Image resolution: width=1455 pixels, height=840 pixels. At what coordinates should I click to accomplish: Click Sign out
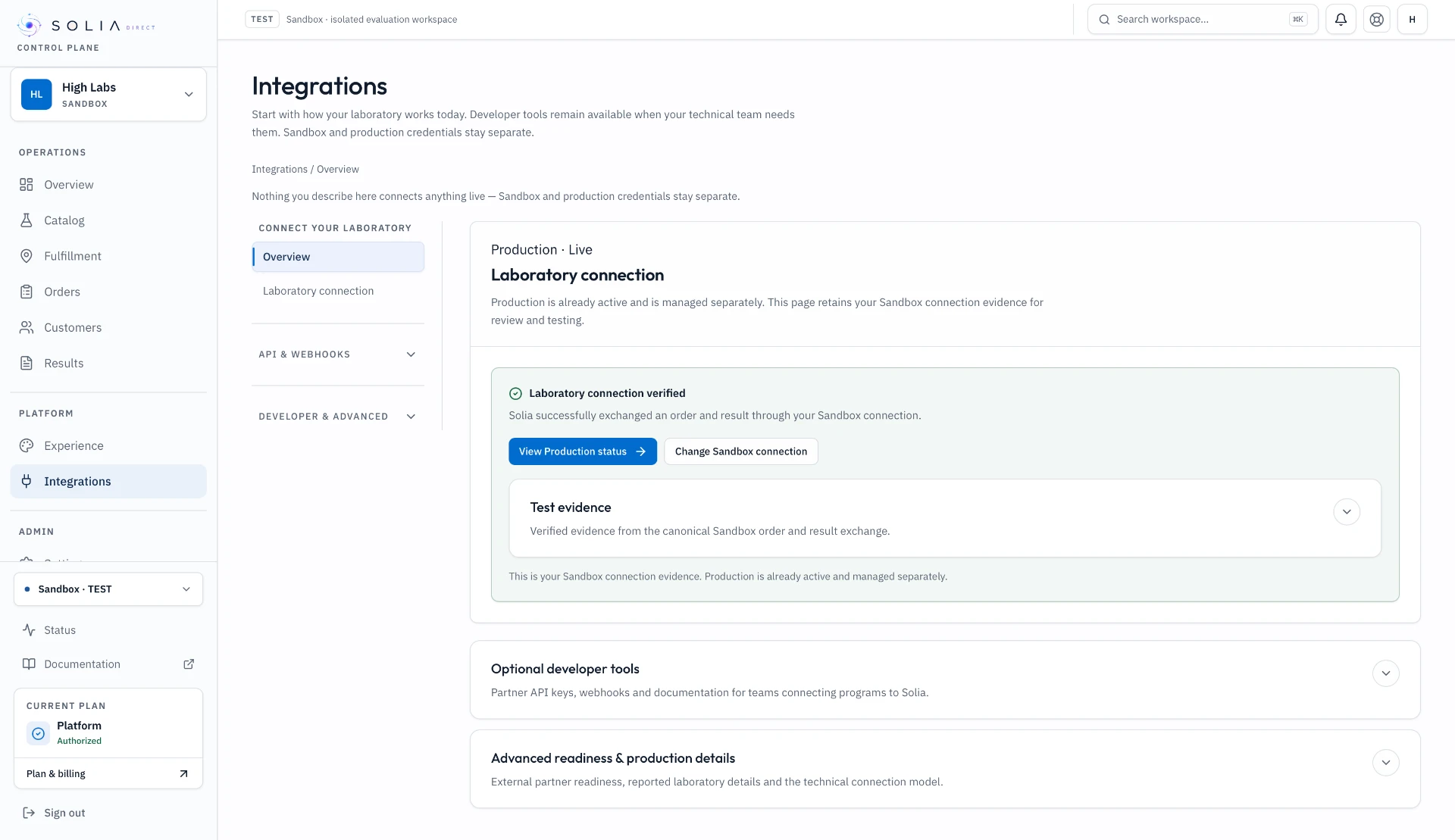pyautogui.click(x=64, y=813)
